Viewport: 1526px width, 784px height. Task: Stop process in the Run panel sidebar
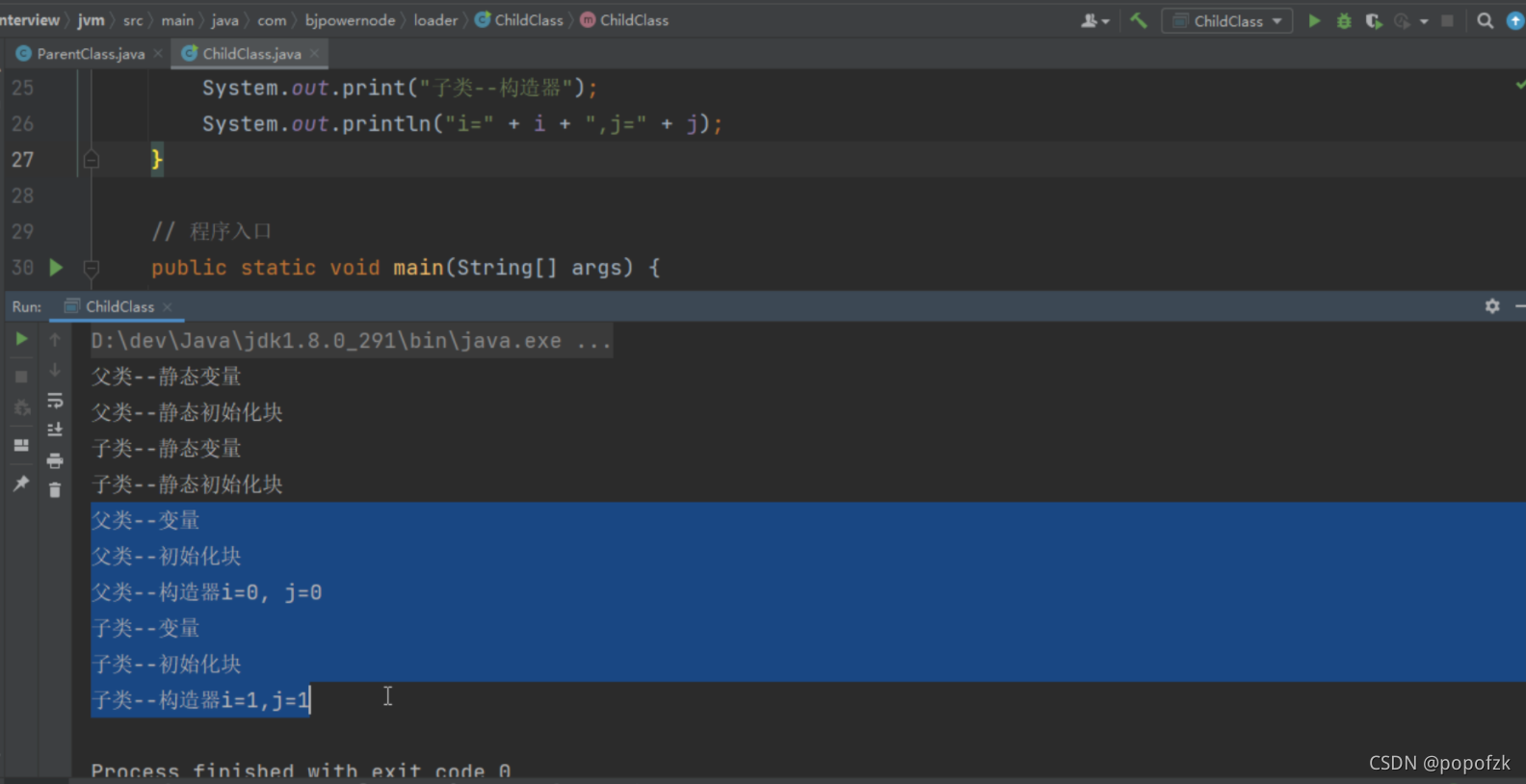click(x=21, y=376)
